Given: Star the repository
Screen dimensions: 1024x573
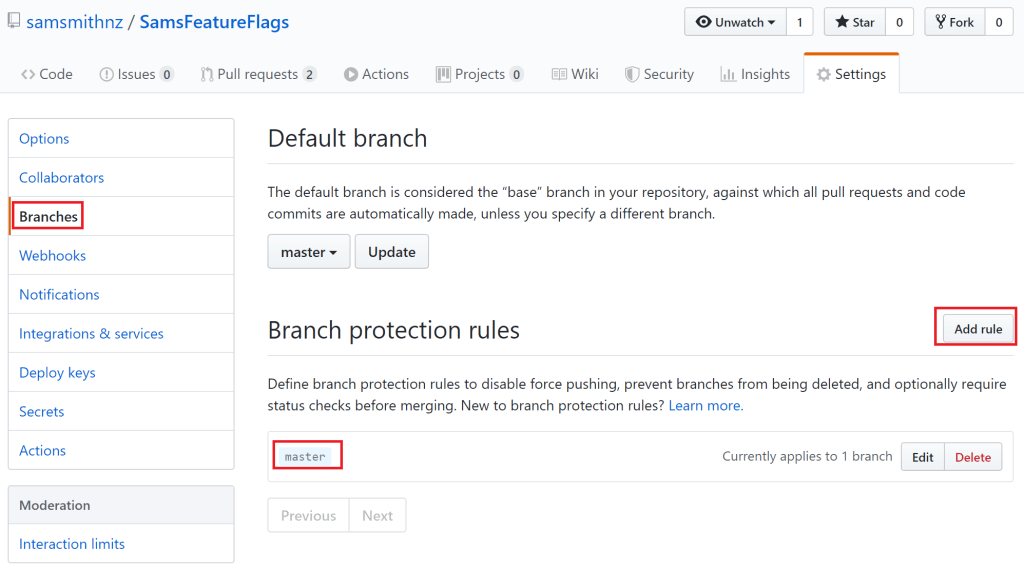Looking at the screenshot, I should [x=855, y=22].
